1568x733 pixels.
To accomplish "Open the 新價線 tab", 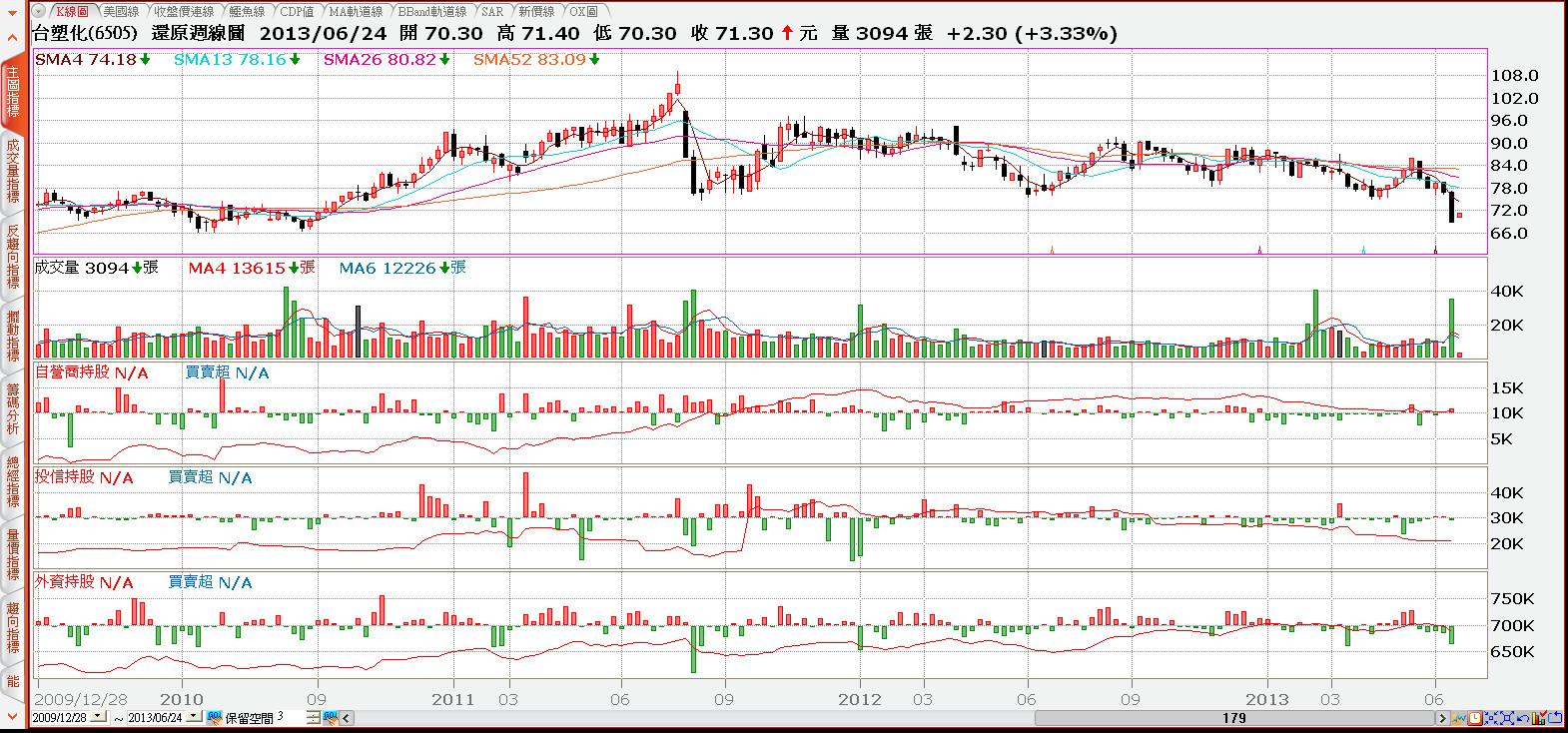I will 536,11.
